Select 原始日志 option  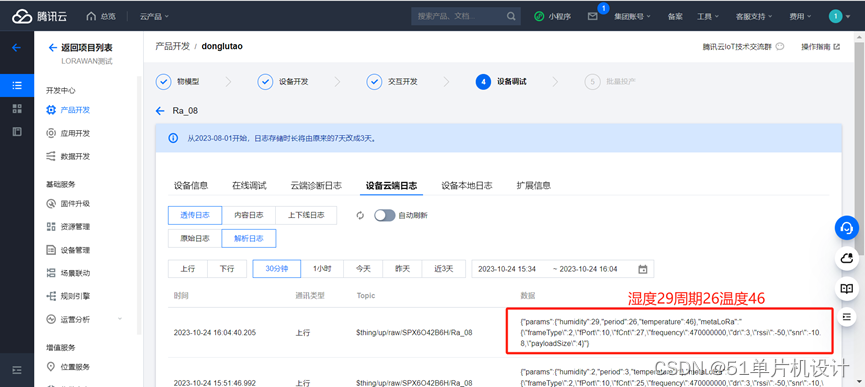click(195, 239)
